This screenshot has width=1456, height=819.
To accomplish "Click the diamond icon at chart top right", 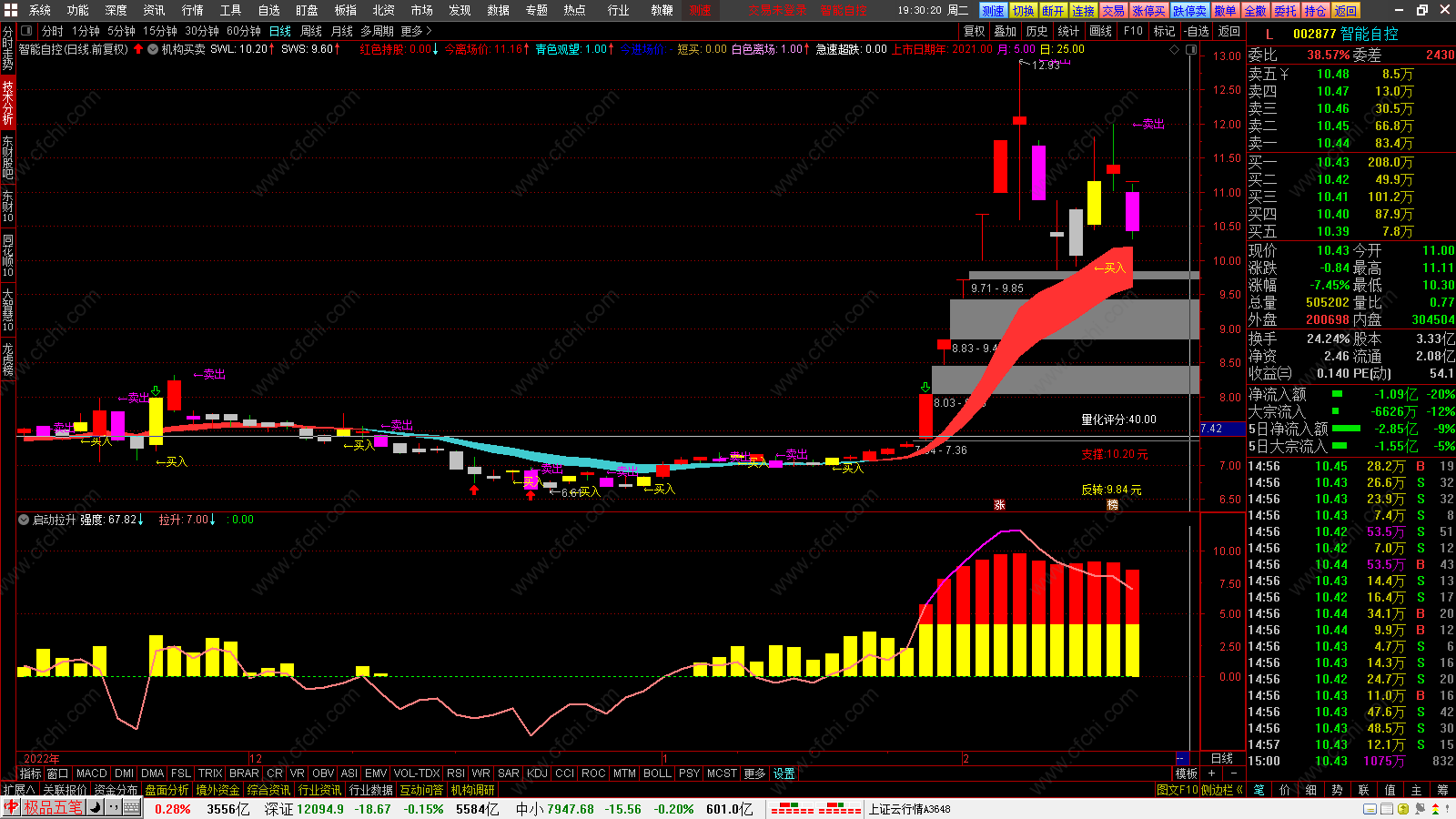I will pyautogui.click(x=1174, y=49).
